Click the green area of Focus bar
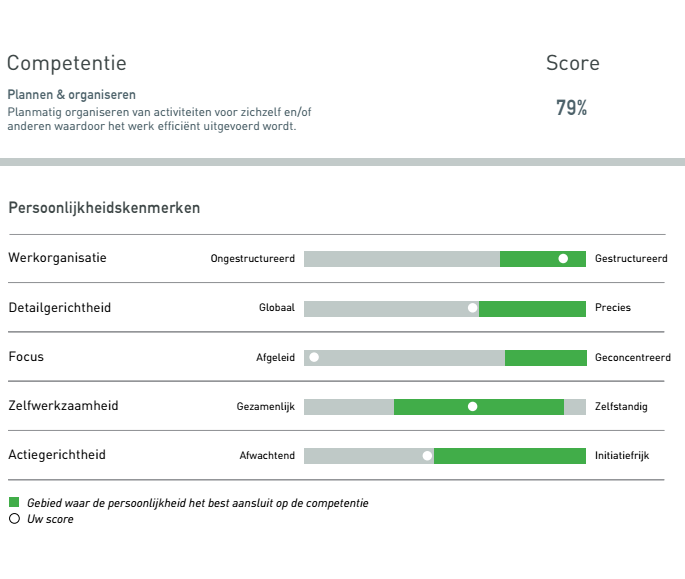This screenshot has height=579, width=685. [x=546, y=357]
